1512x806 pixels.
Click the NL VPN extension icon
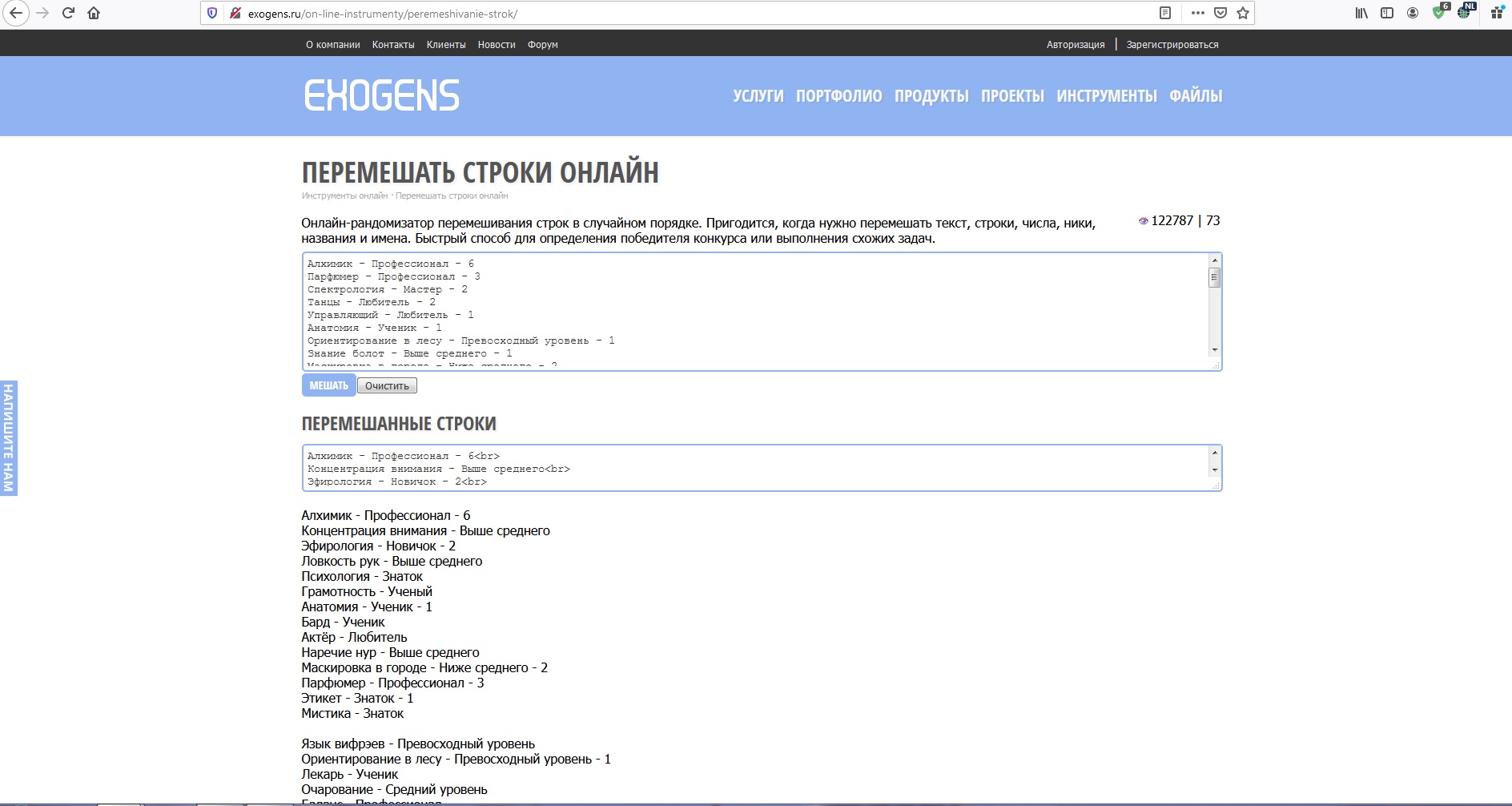coord(1466,12)
